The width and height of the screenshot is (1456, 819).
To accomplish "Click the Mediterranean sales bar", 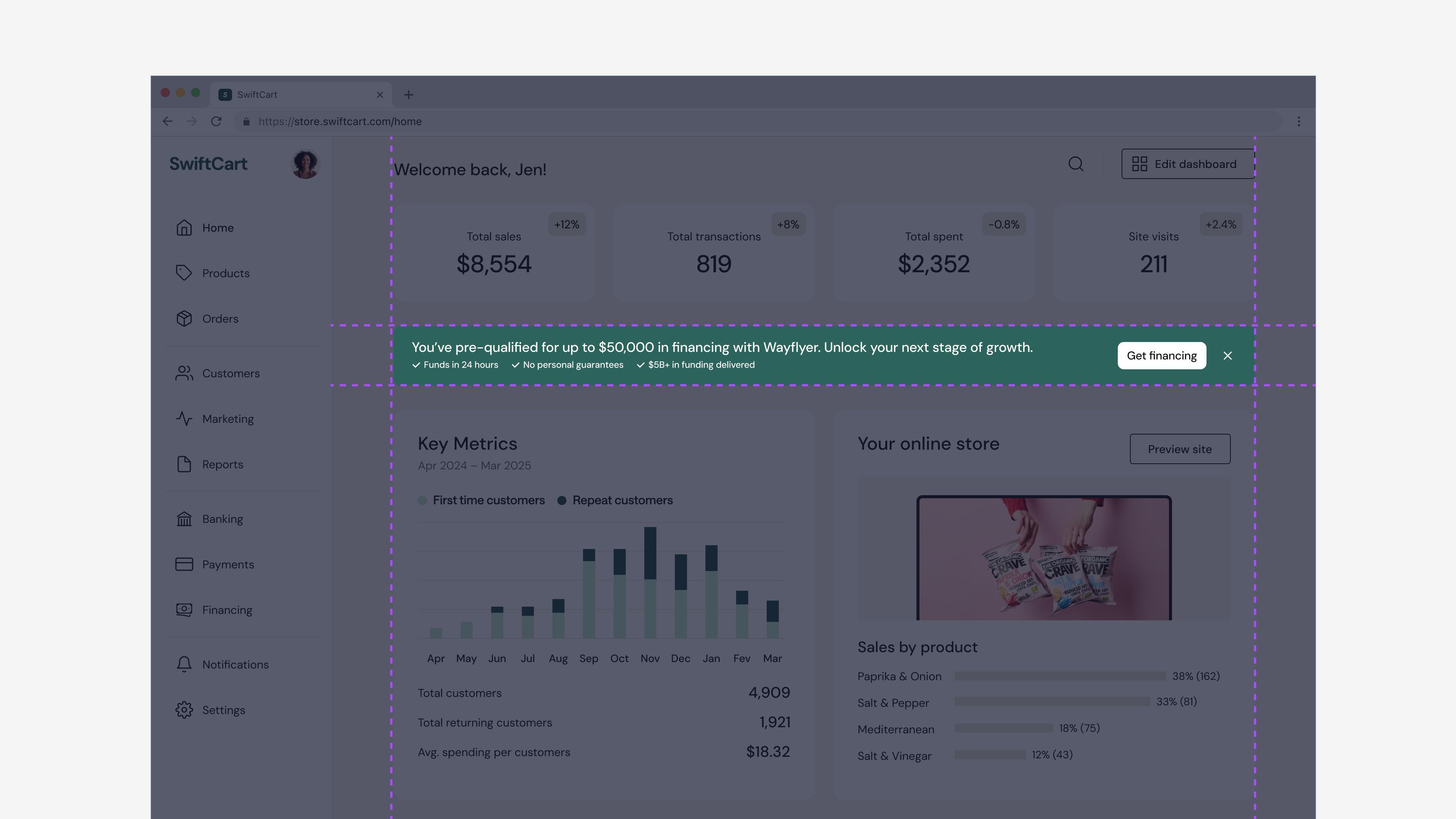I will click(x=1004, y=728).
